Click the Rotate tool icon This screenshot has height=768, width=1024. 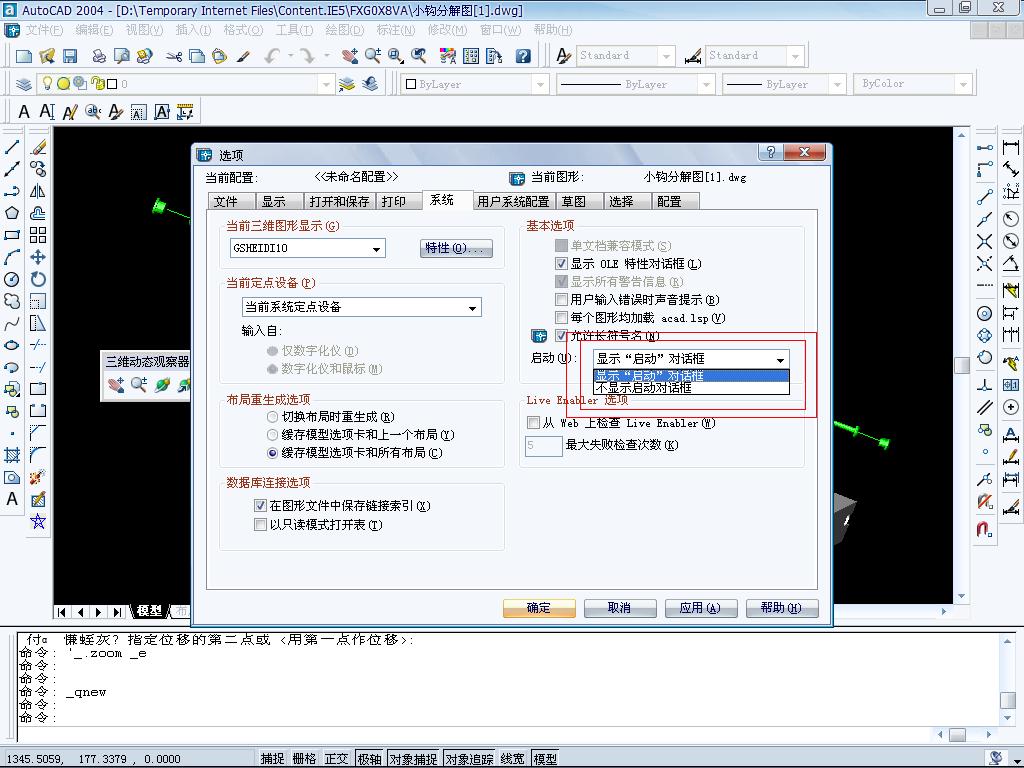[x=38, y=280]
